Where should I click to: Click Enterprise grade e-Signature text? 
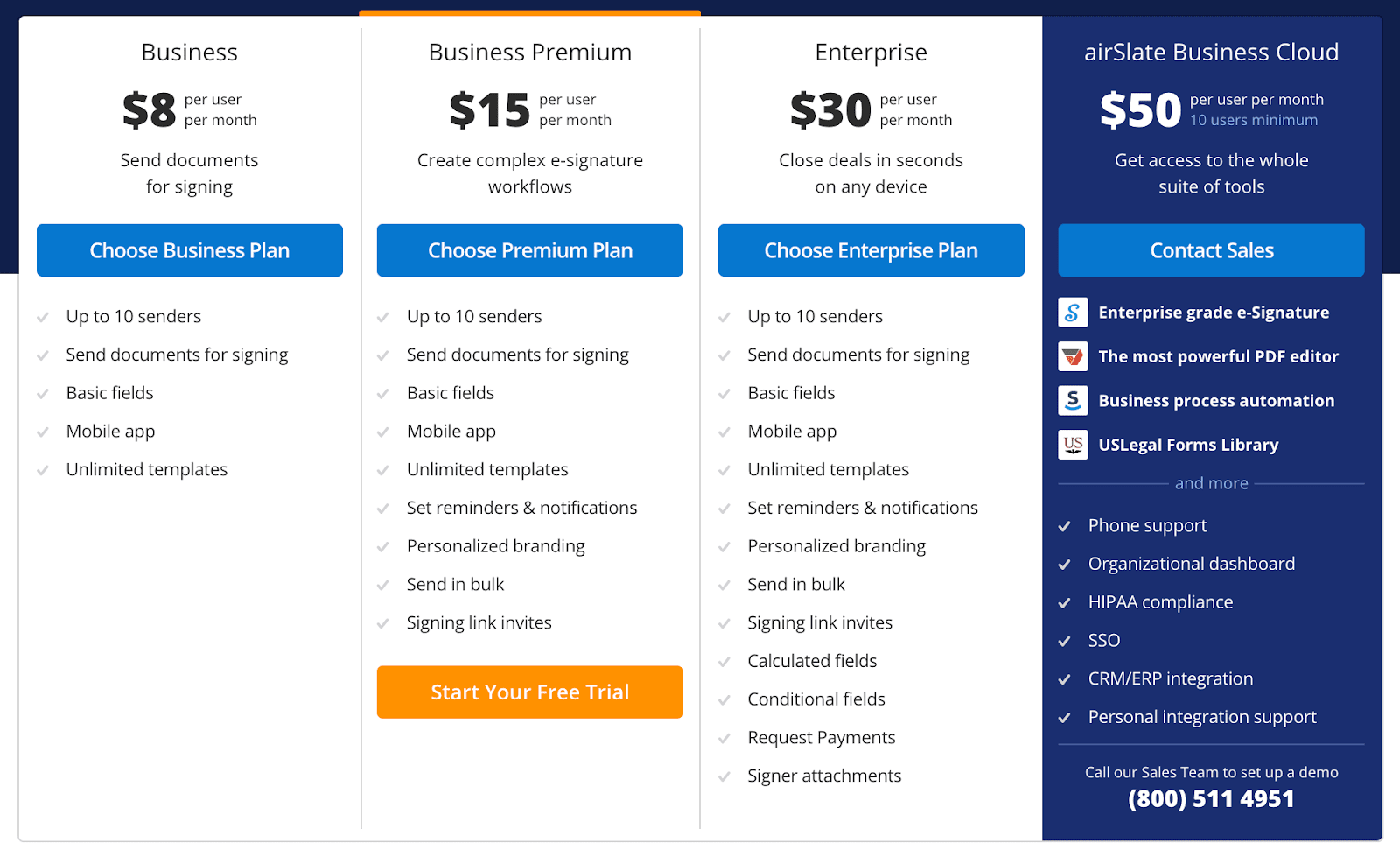click(x=1214, y=313)
